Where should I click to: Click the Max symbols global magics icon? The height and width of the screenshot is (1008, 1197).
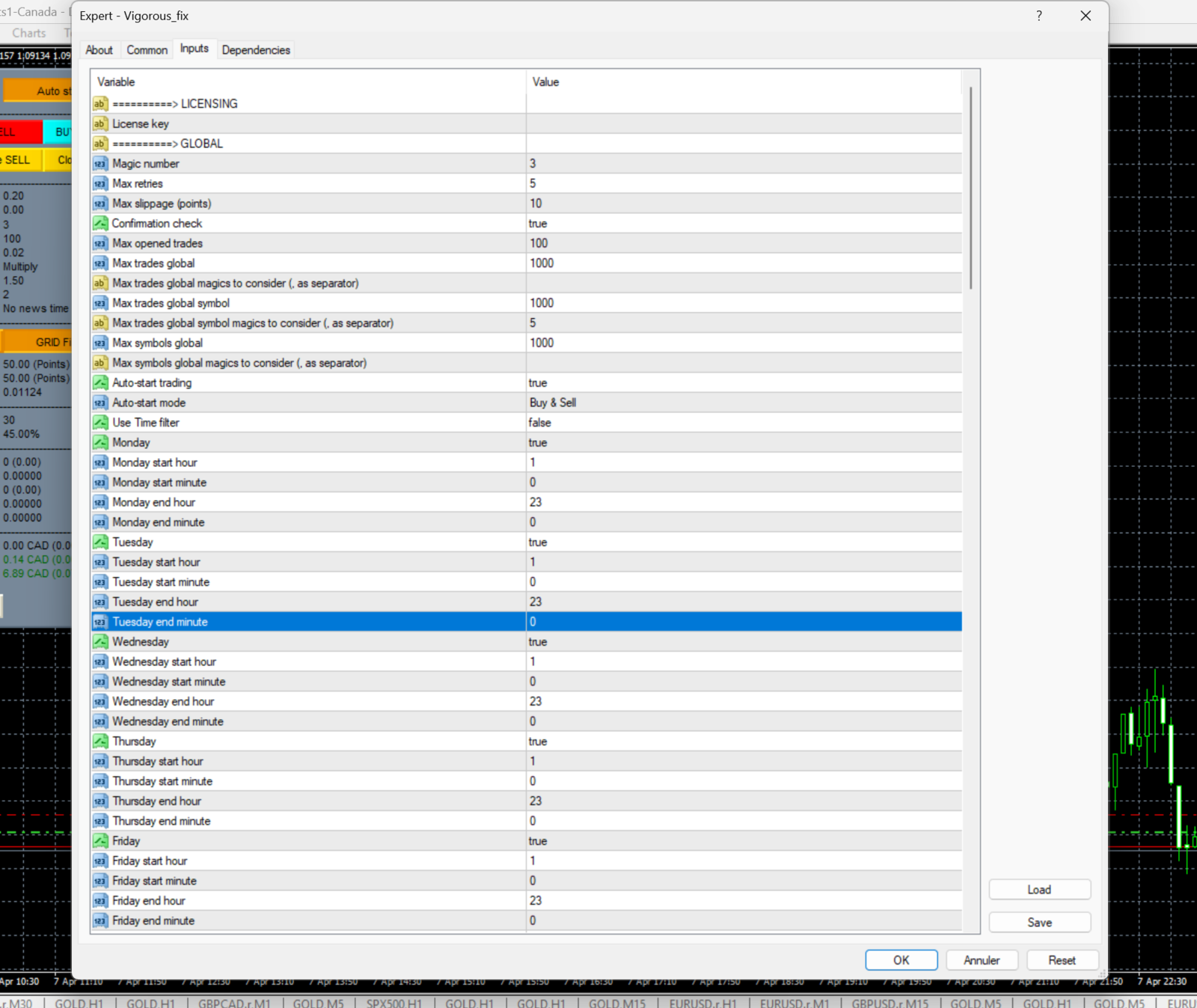(x=100, y=363)
